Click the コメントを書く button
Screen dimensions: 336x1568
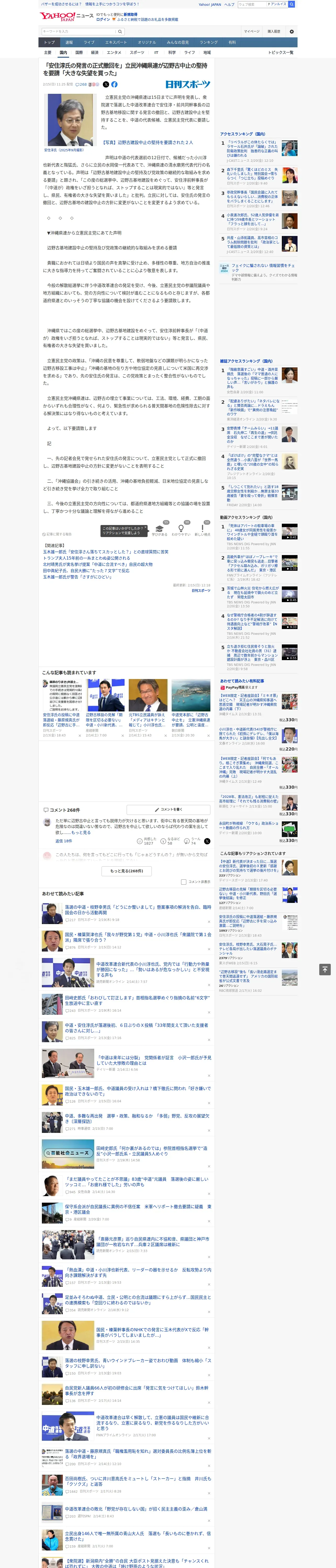click(168, 810)
